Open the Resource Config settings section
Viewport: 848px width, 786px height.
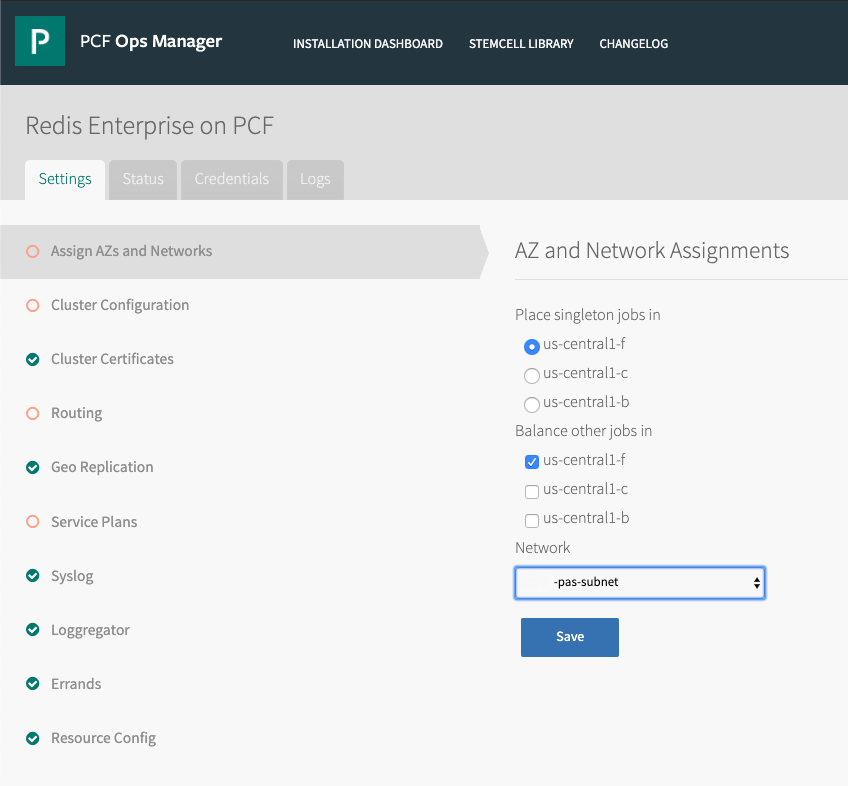(x=103, y=738)
